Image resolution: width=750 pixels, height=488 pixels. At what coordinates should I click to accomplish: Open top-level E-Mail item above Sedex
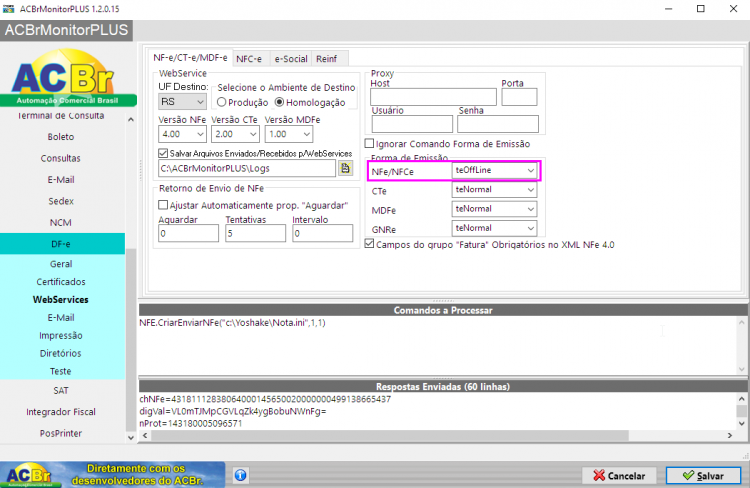[61, 180]
